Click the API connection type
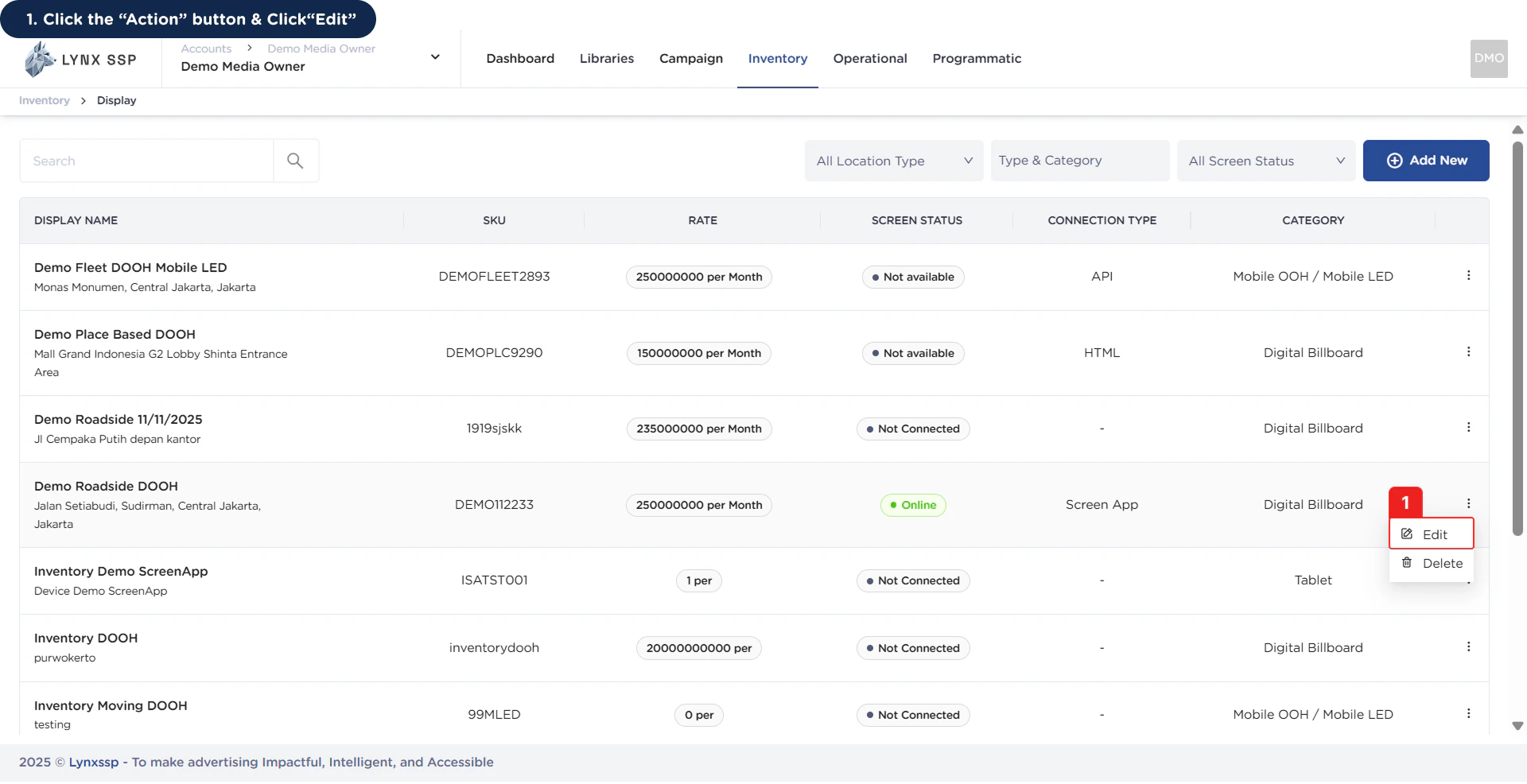 tap(1102, 277)
